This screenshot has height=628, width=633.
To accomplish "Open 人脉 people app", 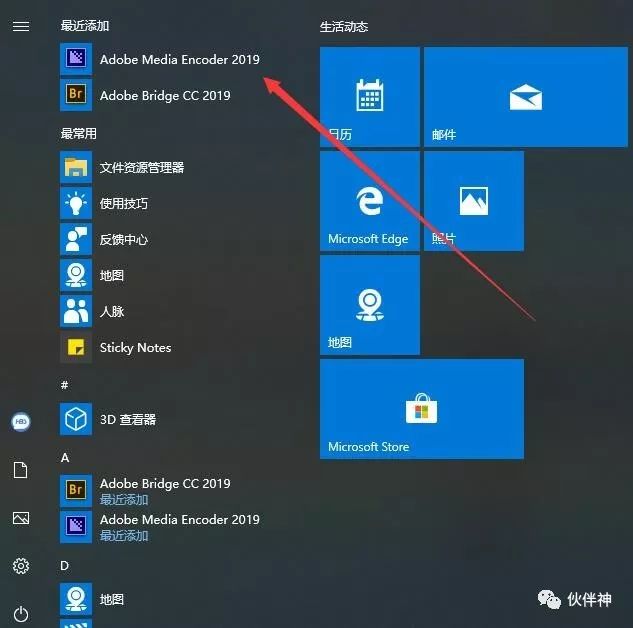I will click(x=92, y=311).
